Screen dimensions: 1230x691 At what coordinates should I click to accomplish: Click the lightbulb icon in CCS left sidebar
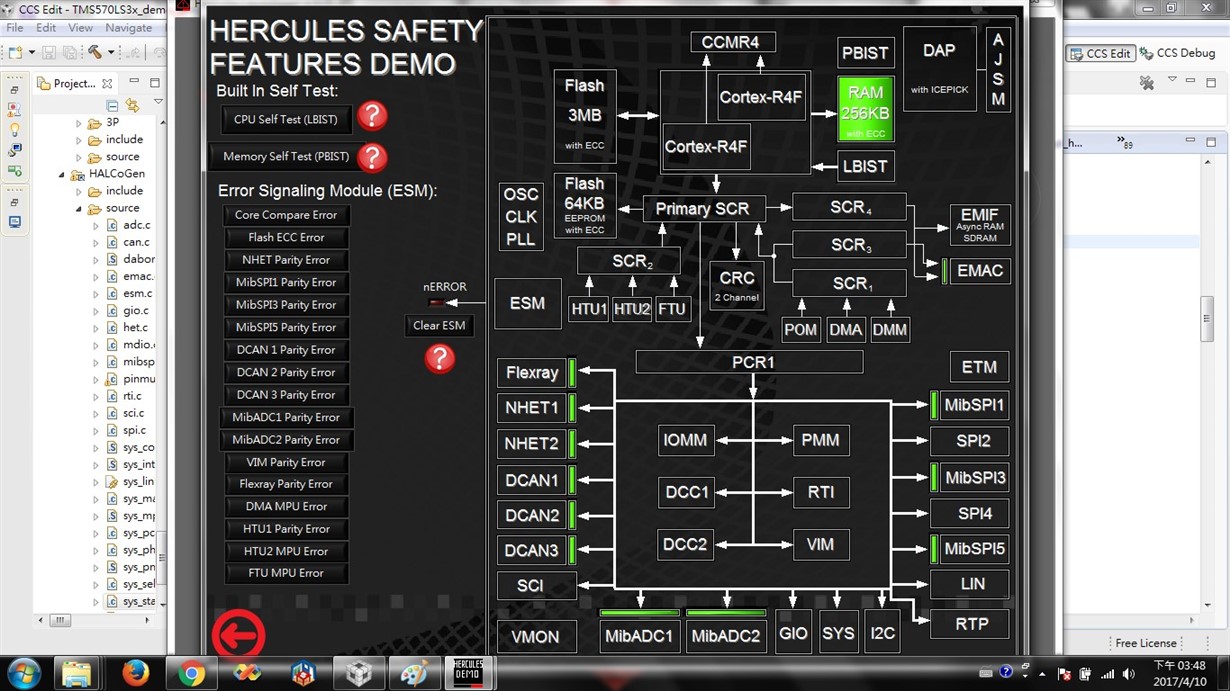[14, 130]
